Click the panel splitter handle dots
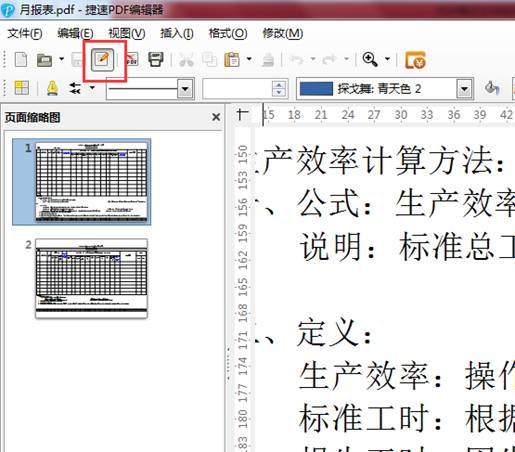The image size is (515, 452). pos(228,364)
